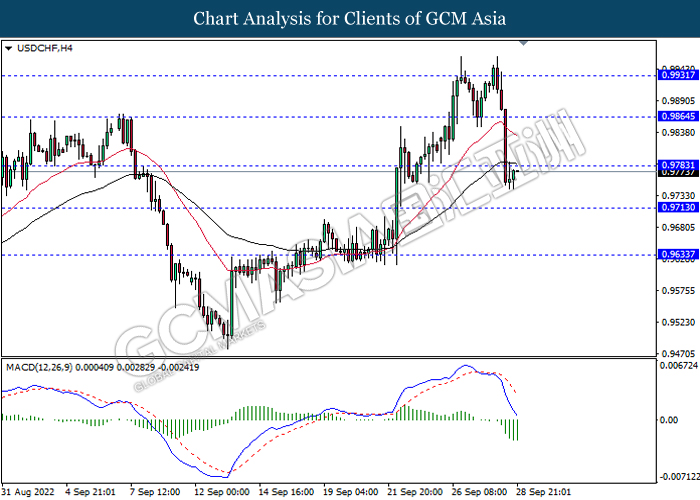Click the 0.95230 axis price value

pyautogui.click(x=678, y=322)
